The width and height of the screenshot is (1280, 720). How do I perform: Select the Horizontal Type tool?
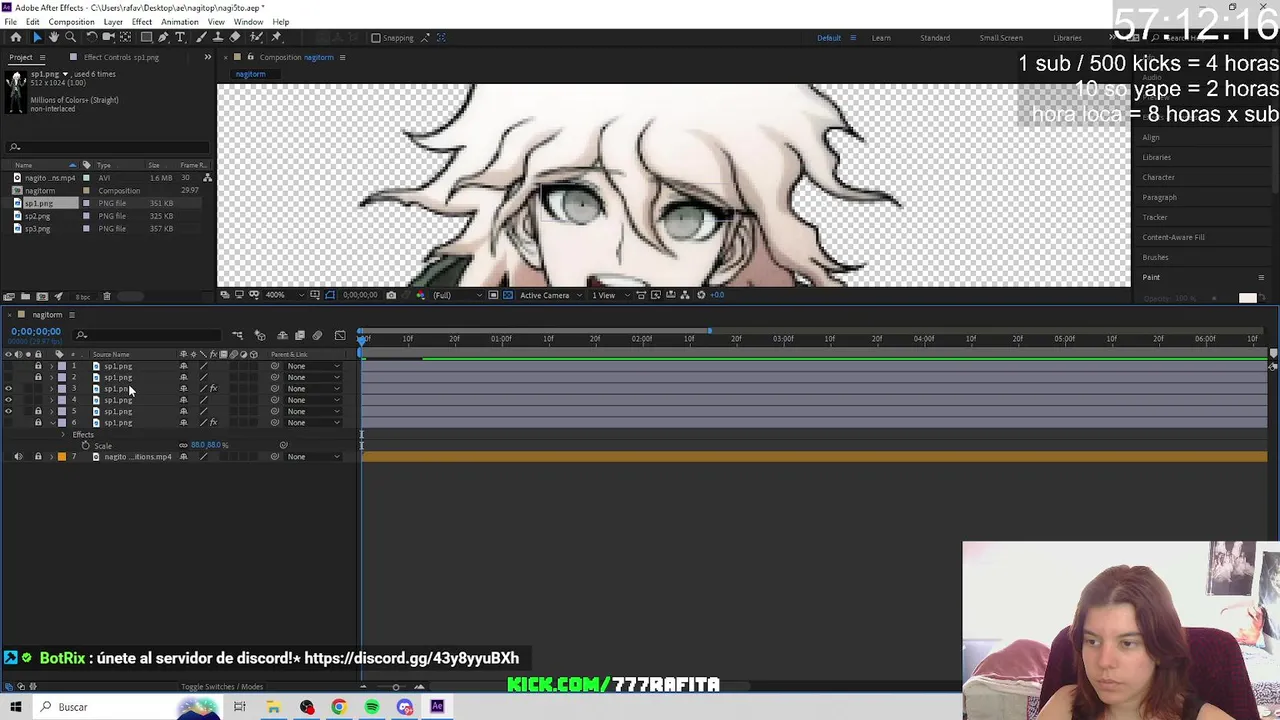180,37
